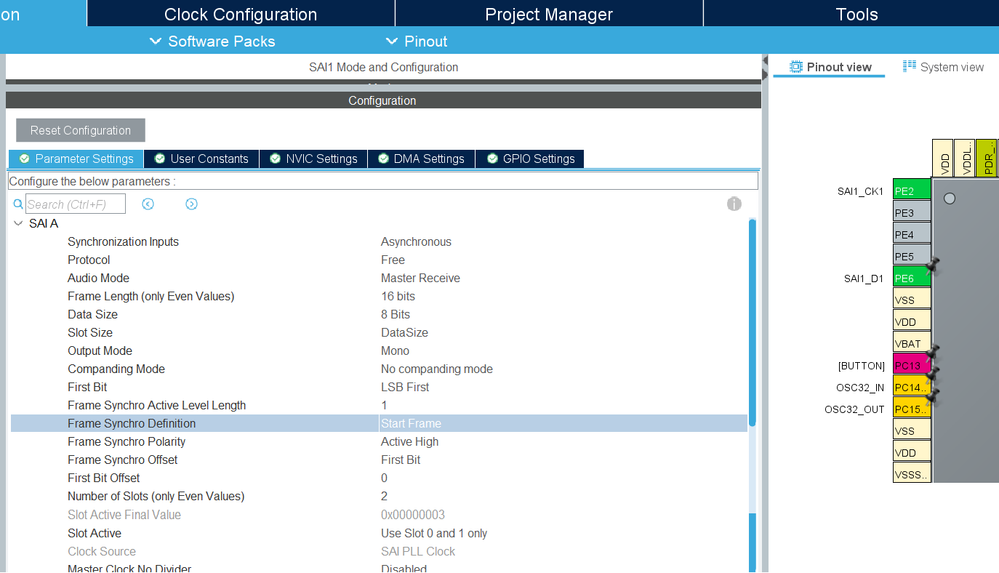Open the Clock Configuration tab
Viewport: 999px width, 573px height.
(241, 14)
